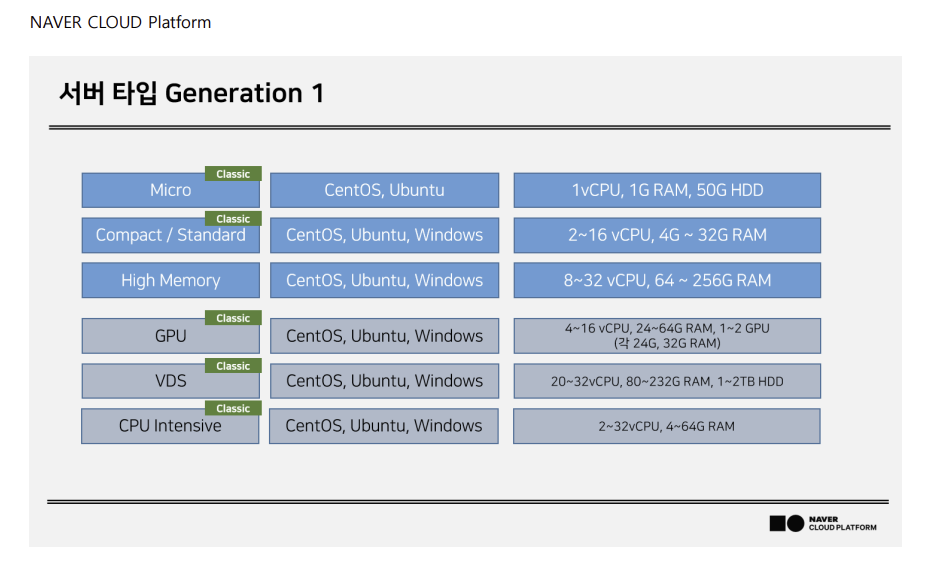Select the High Memory box

click(x=170, y=280)
